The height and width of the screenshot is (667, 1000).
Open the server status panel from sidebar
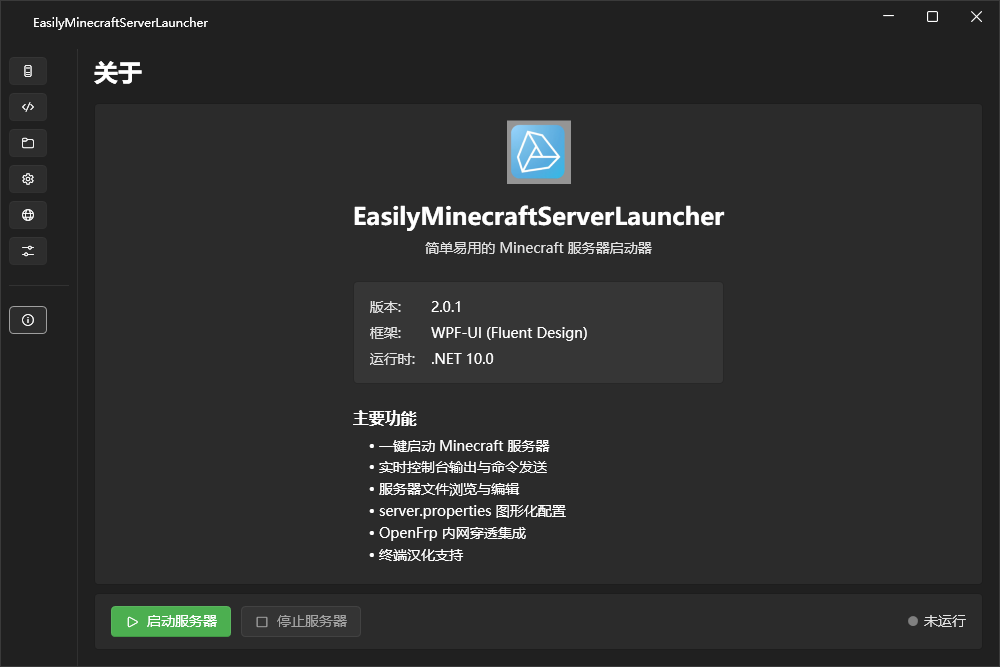(x=27, y=70)
